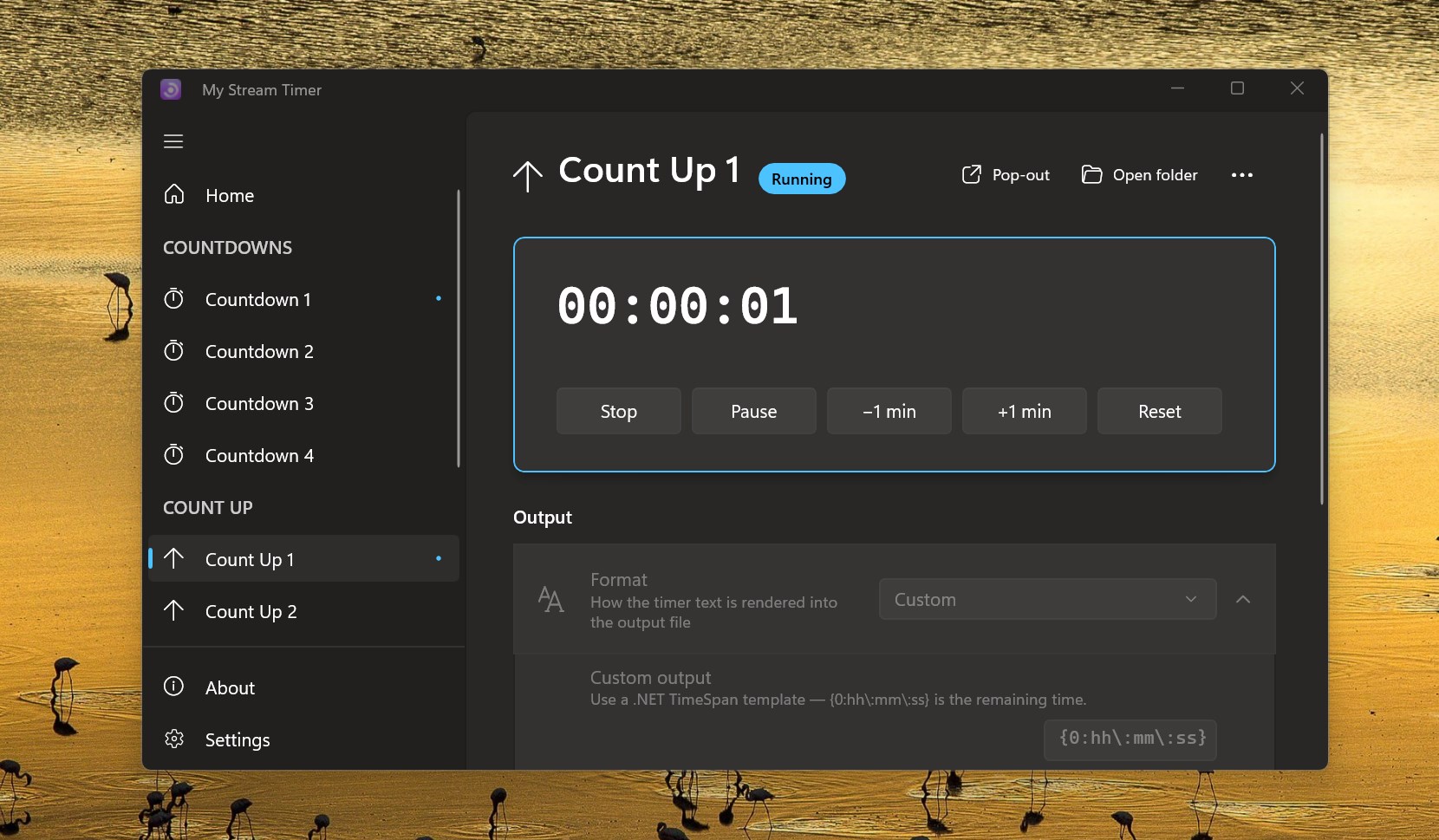This screenshot has height=840, width=1439.
Task: Click the Count Up 2 arrow icon
Action: (173, 610)
